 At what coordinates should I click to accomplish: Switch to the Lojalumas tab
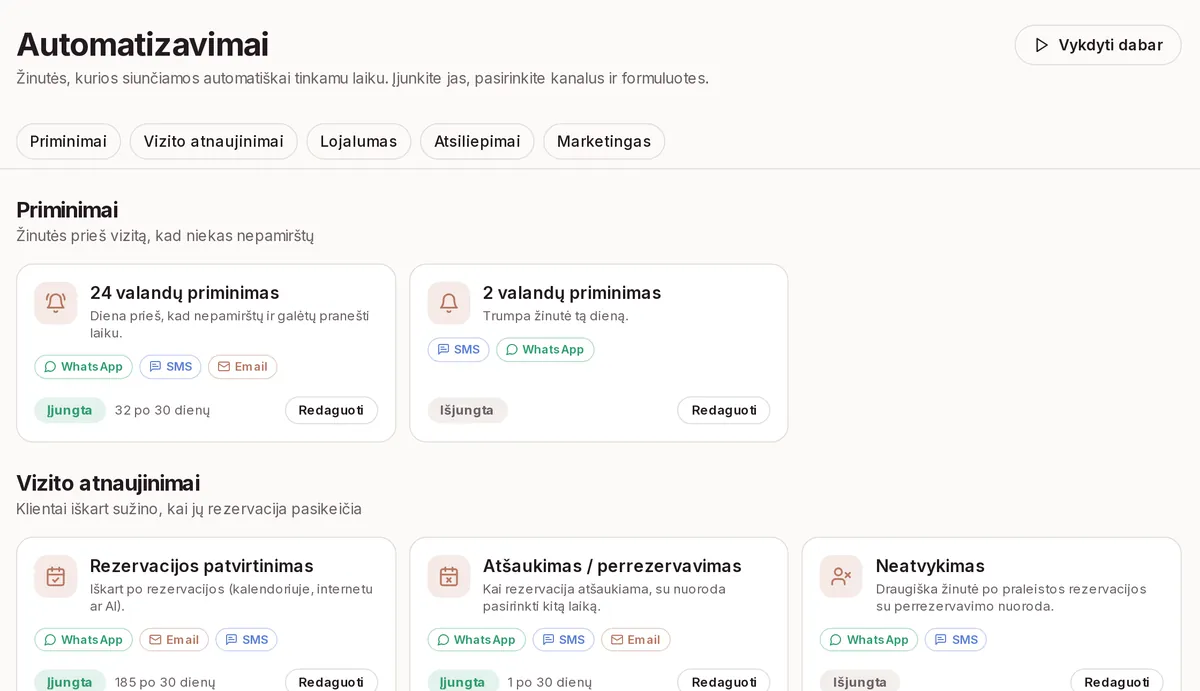[x=358, y=141]
